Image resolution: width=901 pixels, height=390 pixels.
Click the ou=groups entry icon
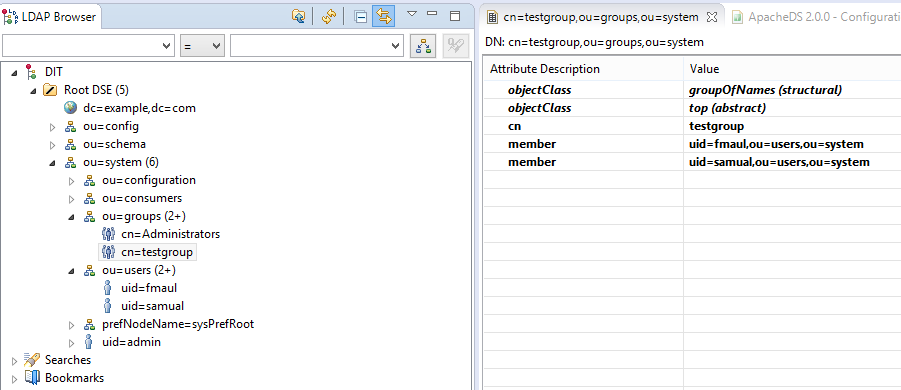[89, 217]
